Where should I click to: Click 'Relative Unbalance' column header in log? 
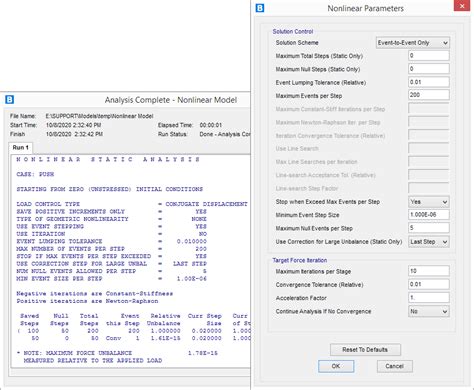pos(164,319)
